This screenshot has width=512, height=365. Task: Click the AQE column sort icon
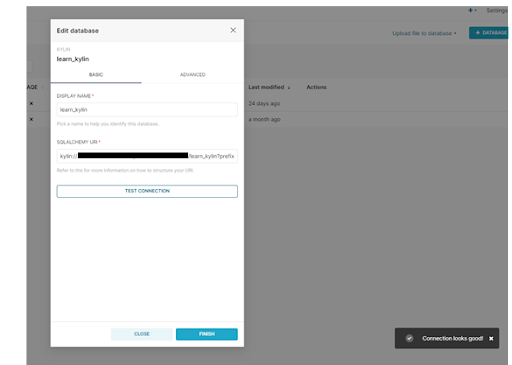tap(43, 87)
